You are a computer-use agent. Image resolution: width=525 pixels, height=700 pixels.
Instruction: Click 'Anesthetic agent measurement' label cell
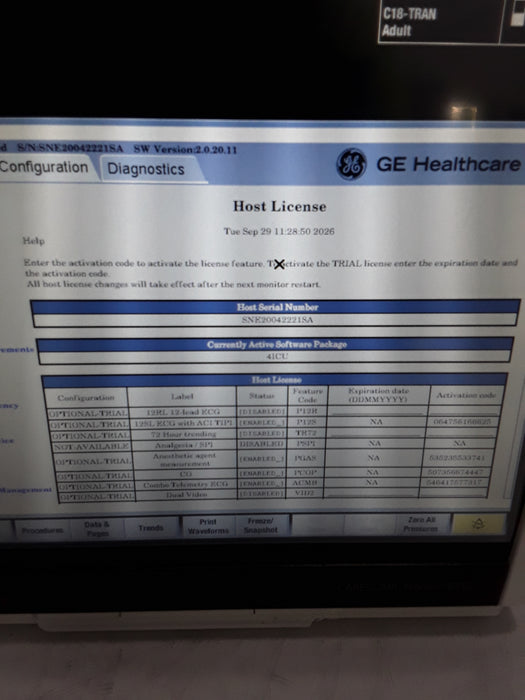point(184,459)
